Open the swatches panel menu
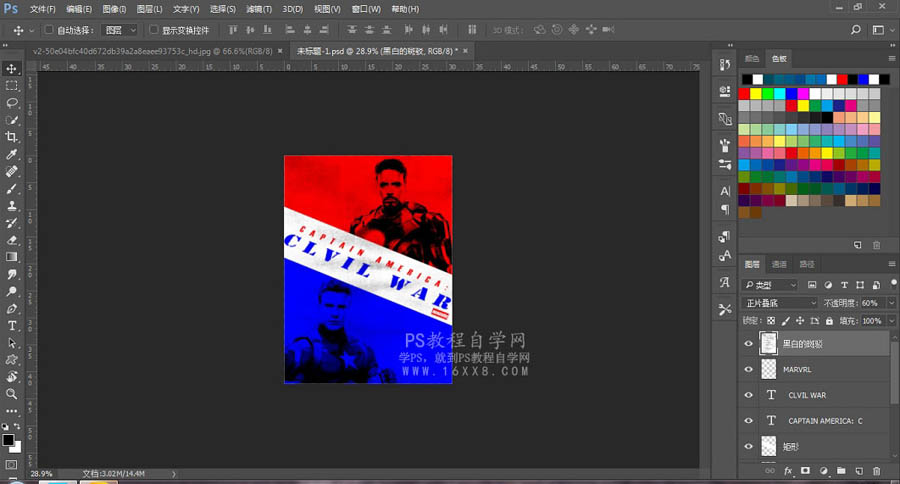Screen dimensions: 900x484 [x=891, y=59]
